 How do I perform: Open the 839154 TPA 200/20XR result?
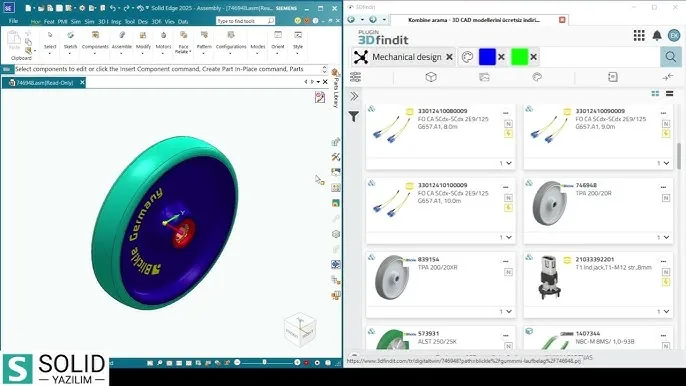pyautogui.click(x=441, y=285)
